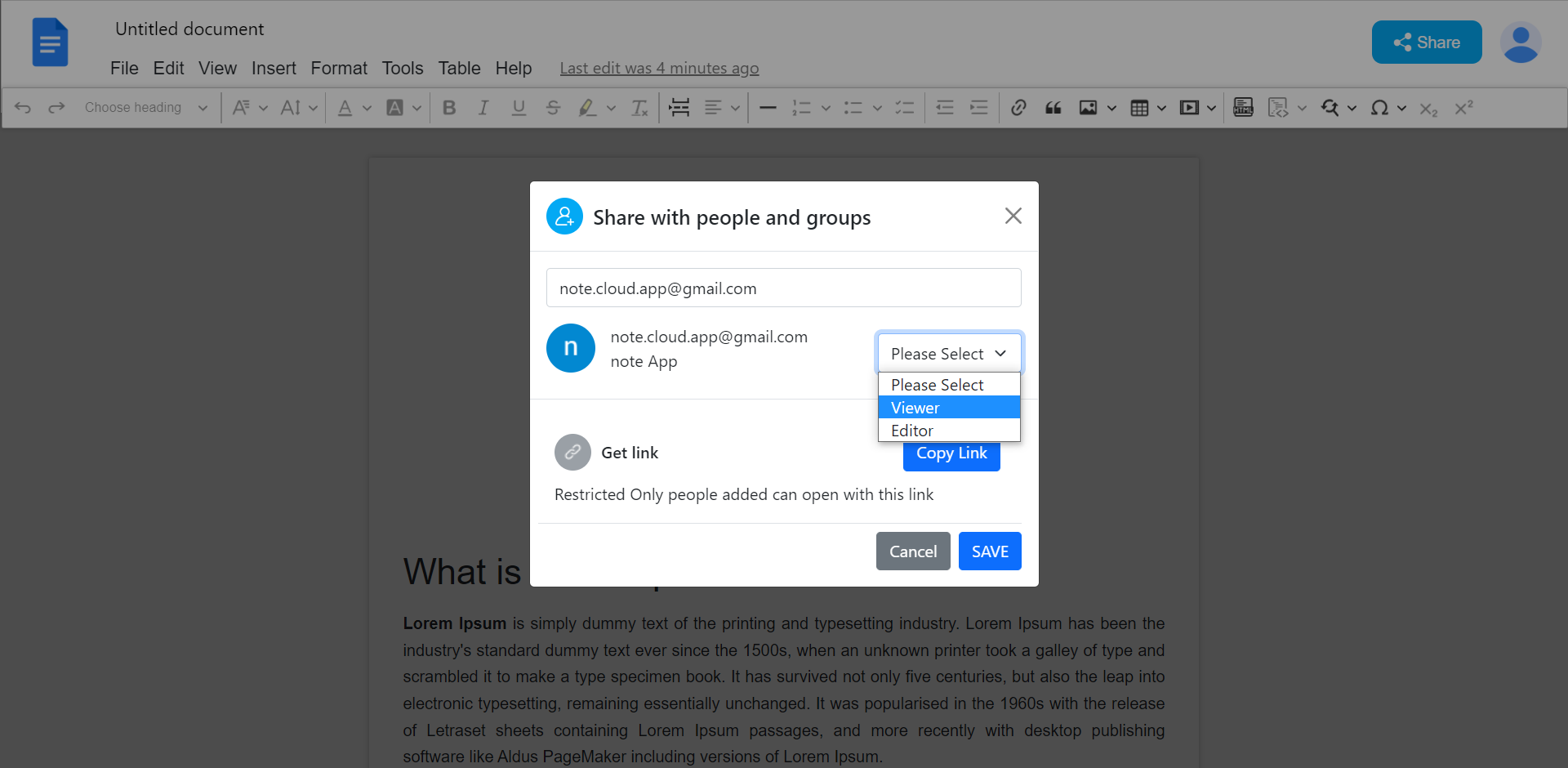The image size is (1568, 768).
Task: Click the Copy Link button
Action: pos(951,453)
